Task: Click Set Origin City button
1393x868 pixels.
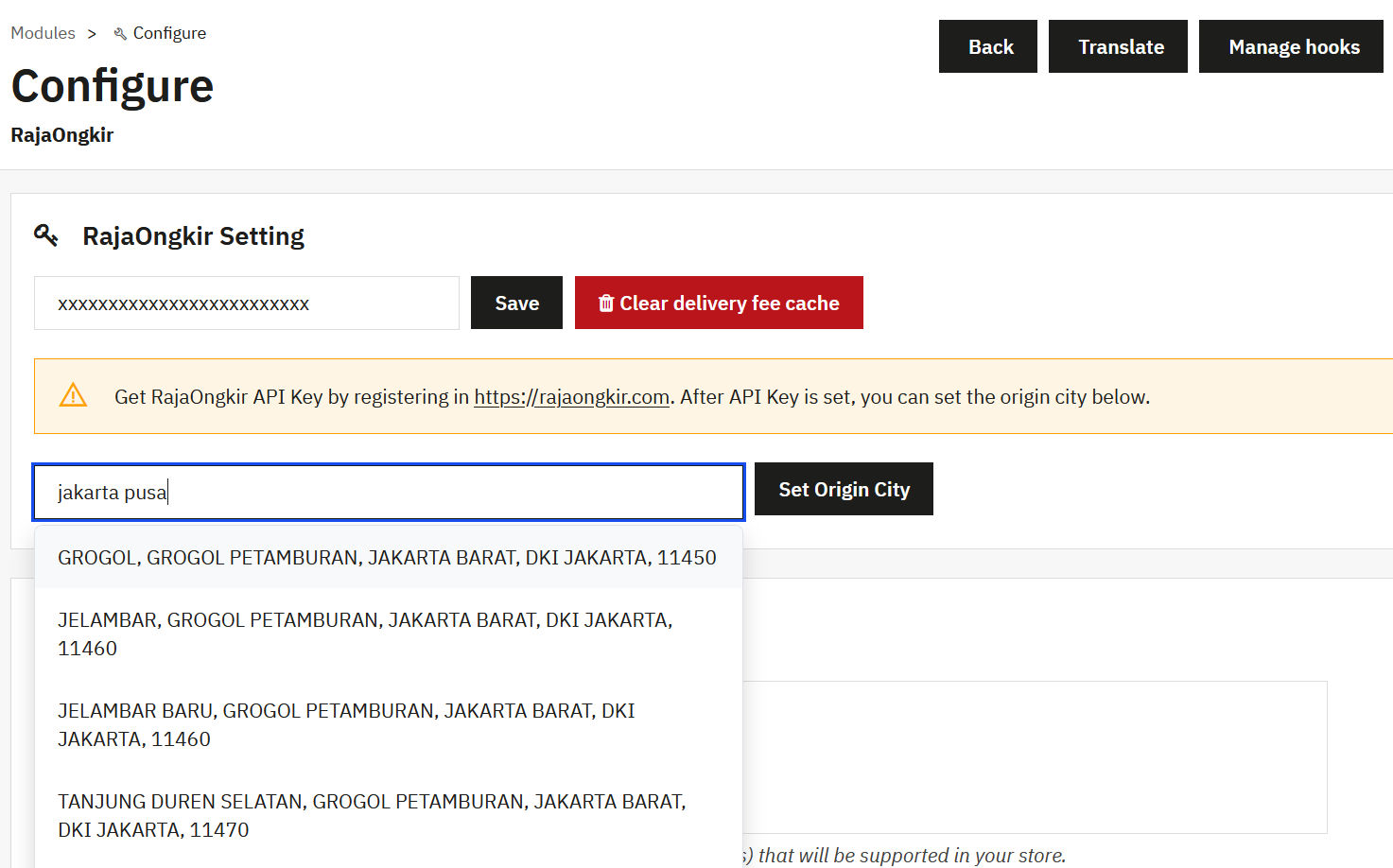Action: tap(844, 489)
